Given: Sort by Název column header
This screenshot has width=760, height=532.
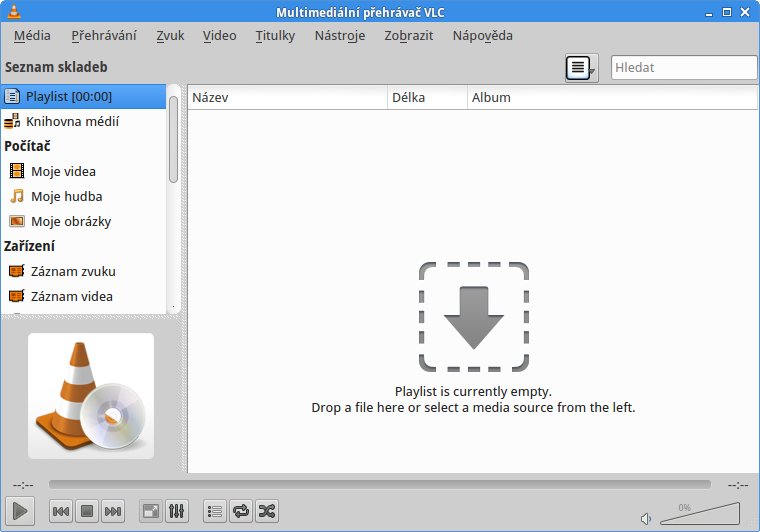Looking at the screenshot, I should point(287,97).
